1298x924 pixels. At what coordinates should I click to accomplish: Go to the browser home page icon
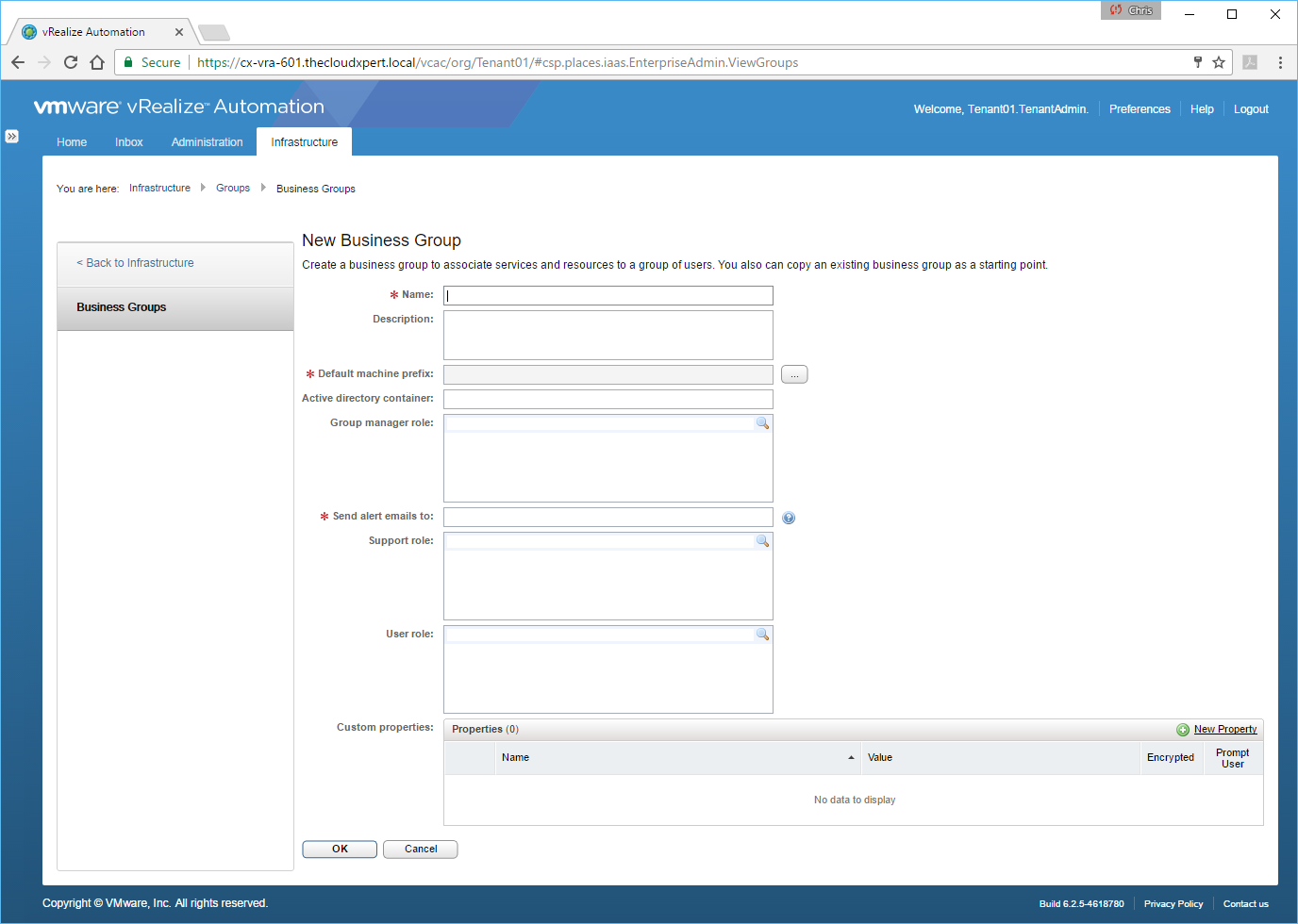pyautogui.click(x=97, y=62)
